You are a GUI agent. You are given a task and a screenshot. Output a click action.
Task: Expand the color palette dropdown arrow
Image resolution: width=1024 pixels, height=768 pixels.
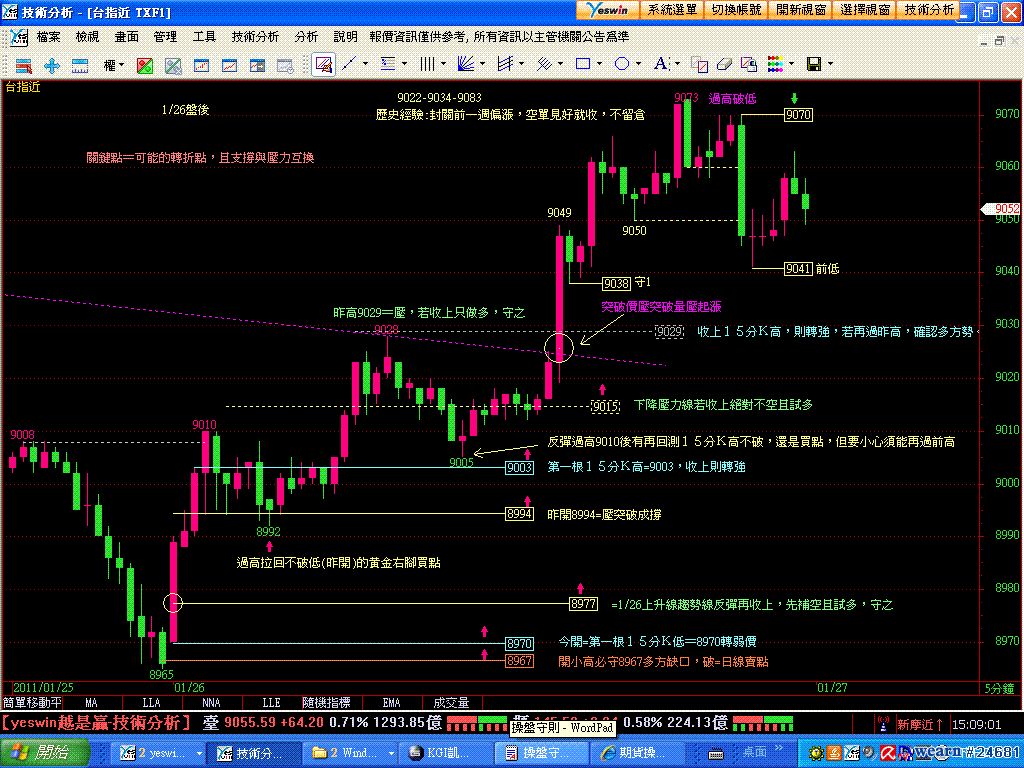[x=792, y=63]
